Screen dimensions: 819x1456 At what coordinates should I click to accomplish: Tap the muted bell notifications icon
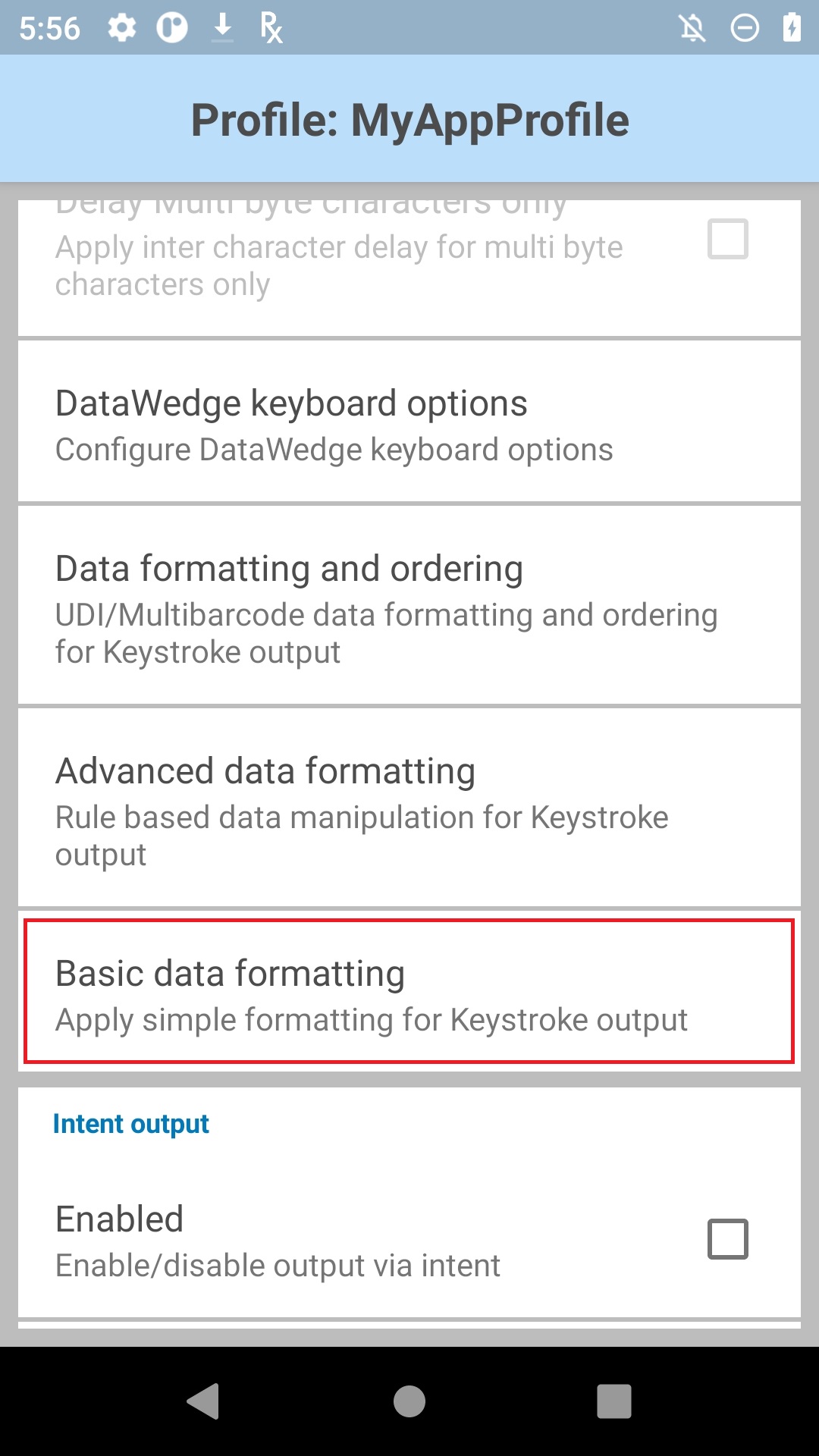point(692,29)
